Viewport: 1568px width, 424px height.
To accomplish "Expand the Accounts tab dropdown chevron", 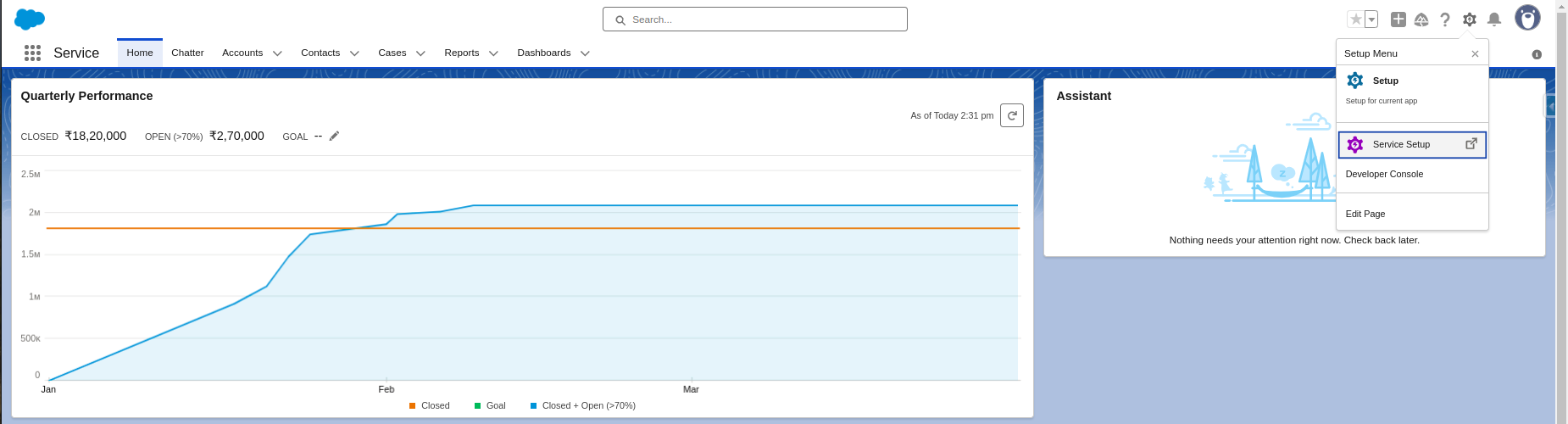I will coord(277,53).
